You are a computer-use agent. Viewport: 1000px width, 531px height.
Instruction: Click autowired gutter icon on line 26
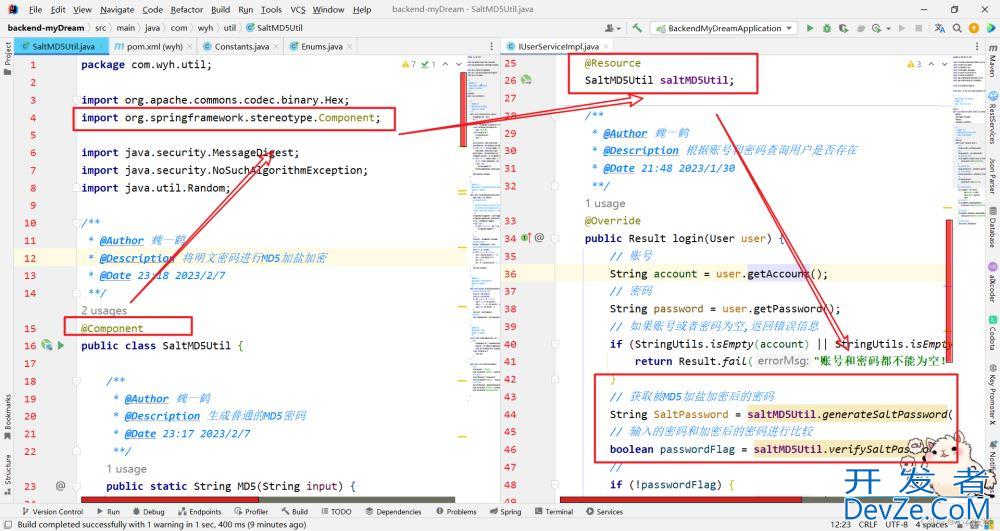(526, 80)
